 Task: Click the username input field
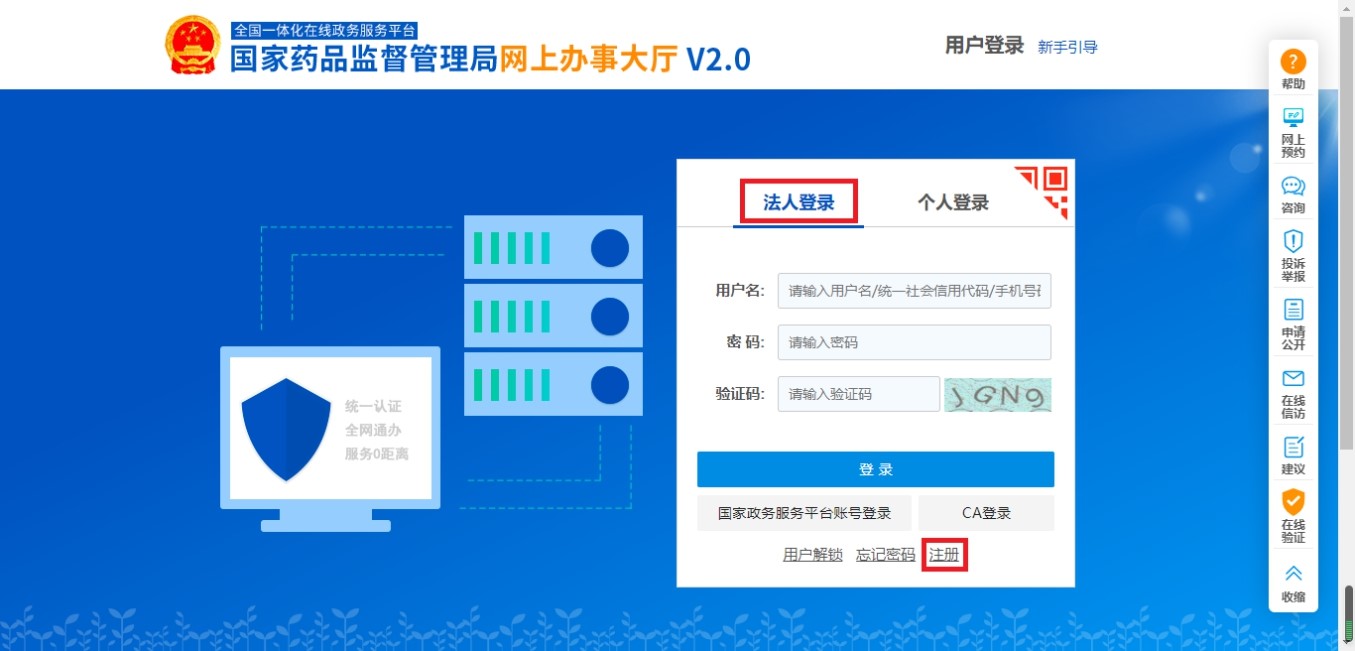click(x=913, y=291)
